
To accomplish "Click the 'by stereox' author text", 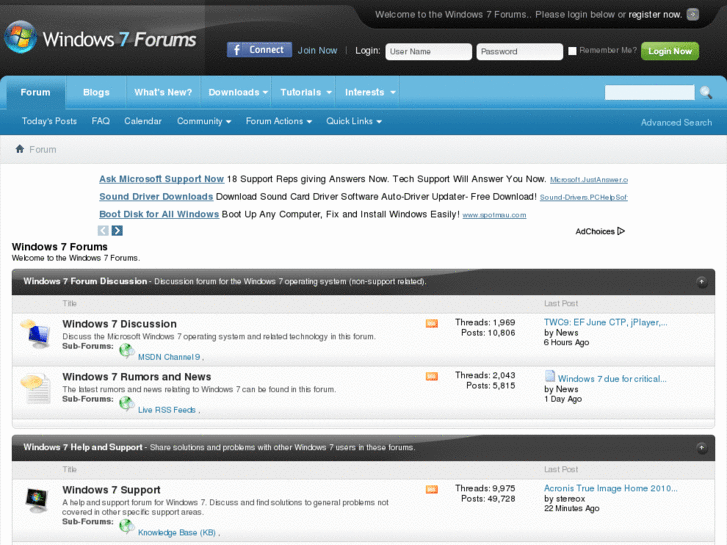I will tap(564, 499).
